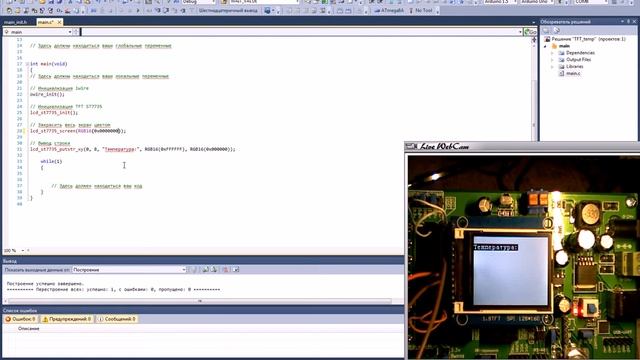Clear all output with red icon
640x360 pixels.
tap(225, 270)
